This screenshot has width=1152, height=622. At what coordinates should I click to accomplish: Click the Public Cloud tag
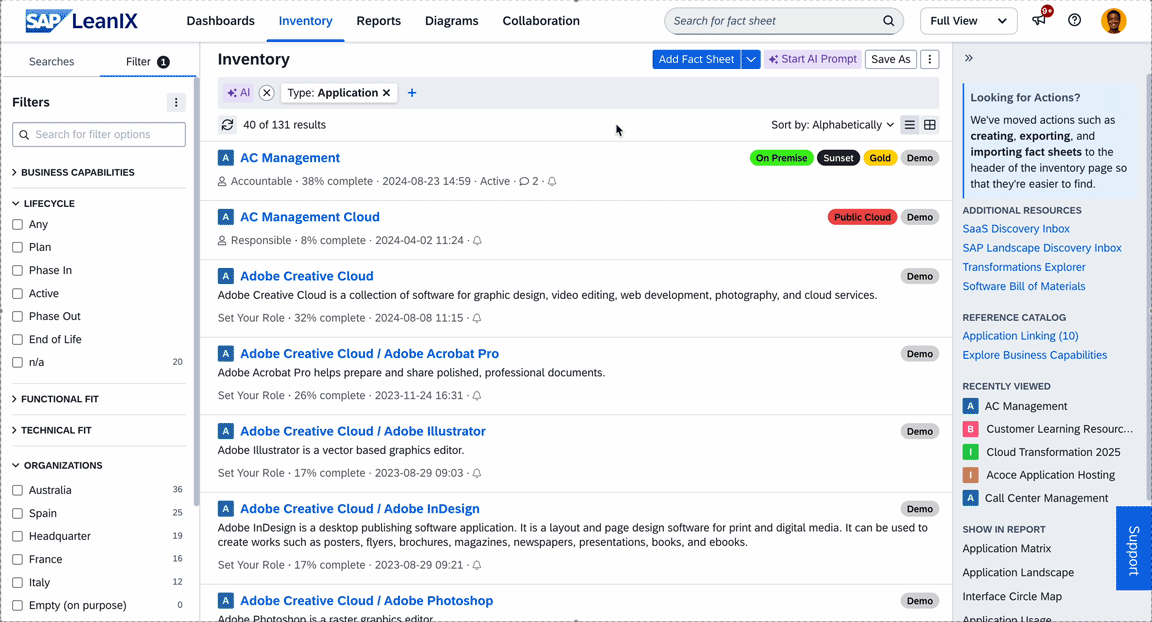862,217
